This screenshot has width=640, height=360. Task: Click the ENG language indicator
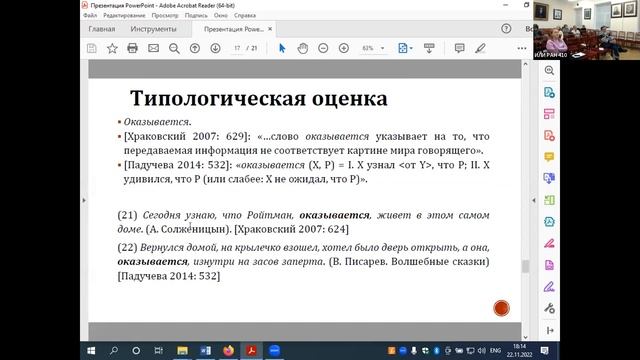click(495, 351)
